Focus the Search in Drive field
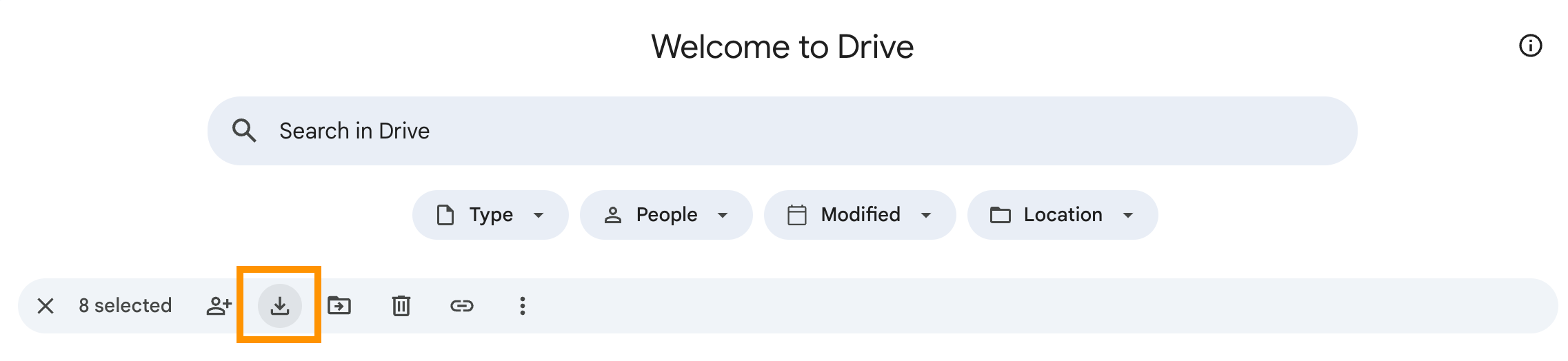 [x=783, y=131]
